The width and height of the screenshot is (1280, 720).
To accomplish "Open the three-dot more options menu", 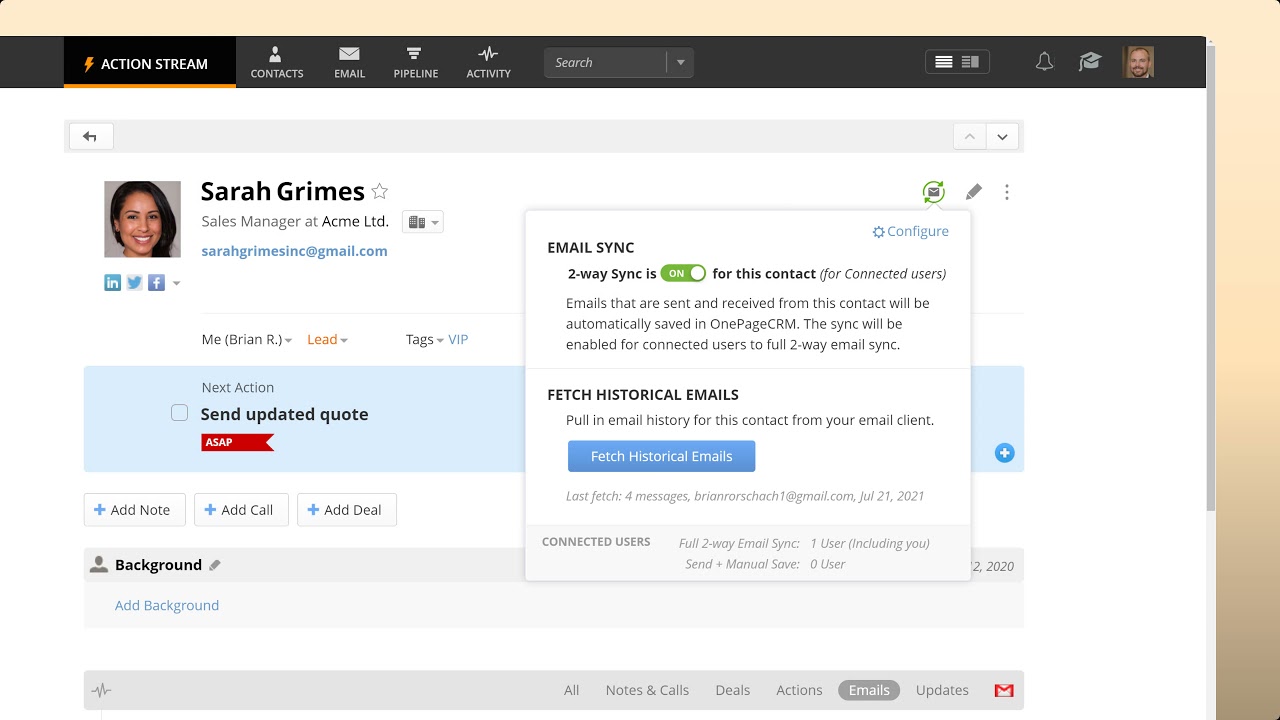I will tap(1007, 192).
